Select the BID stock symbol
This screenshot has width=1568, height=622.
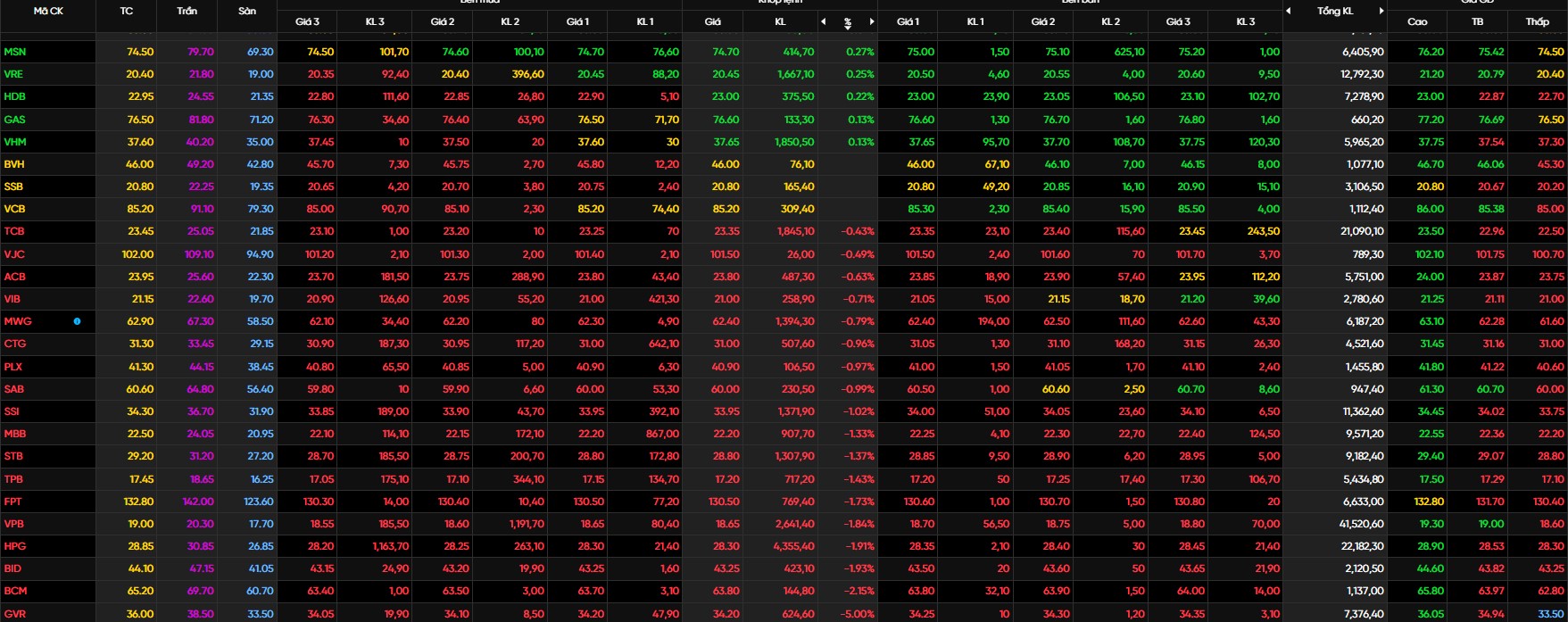click(12, 568)
